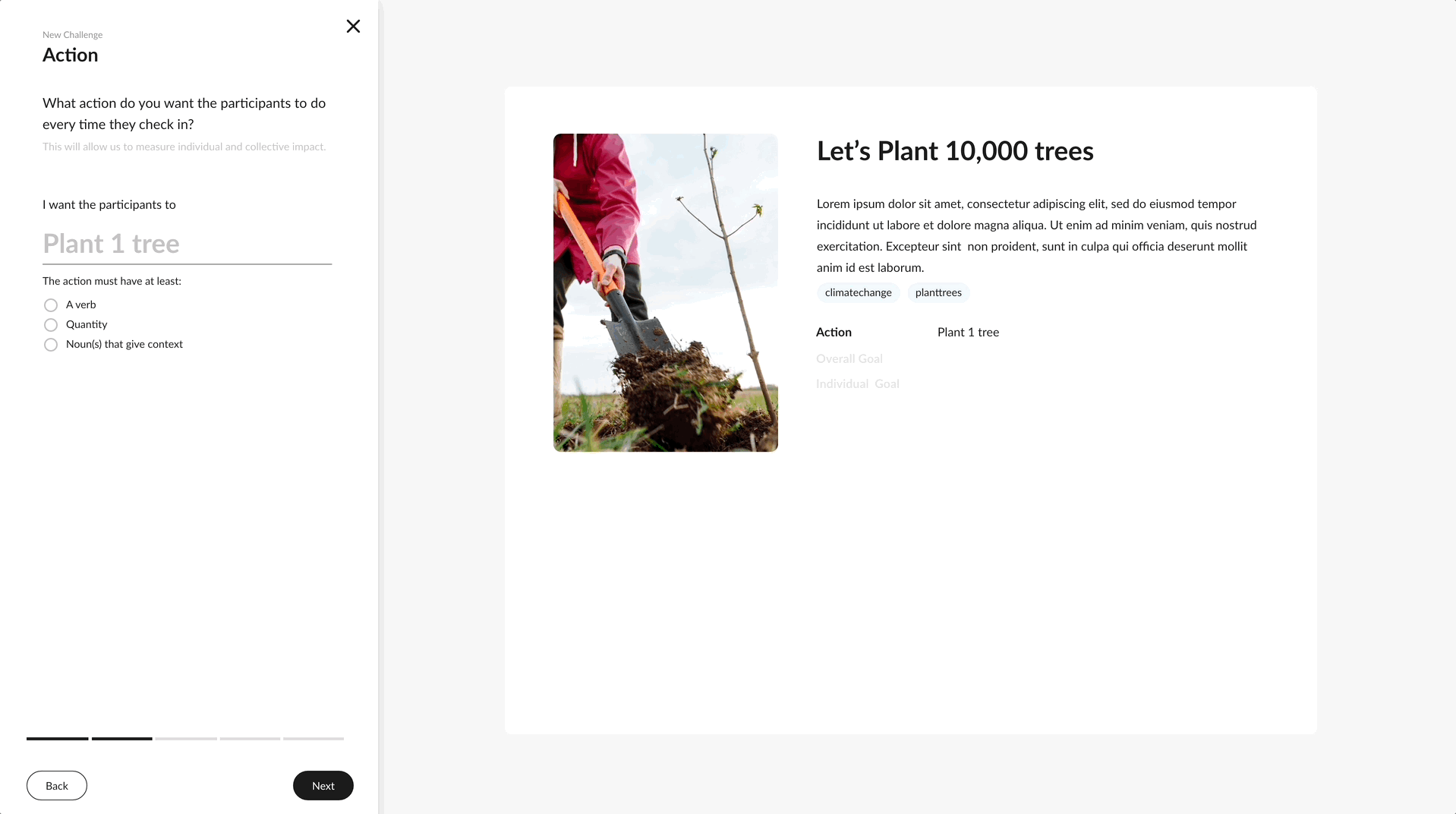This screenshot has height=814, width=1456.
Task: Select the 'A verb' radio option
Action: pyautogui.click(x=51, y=305)
